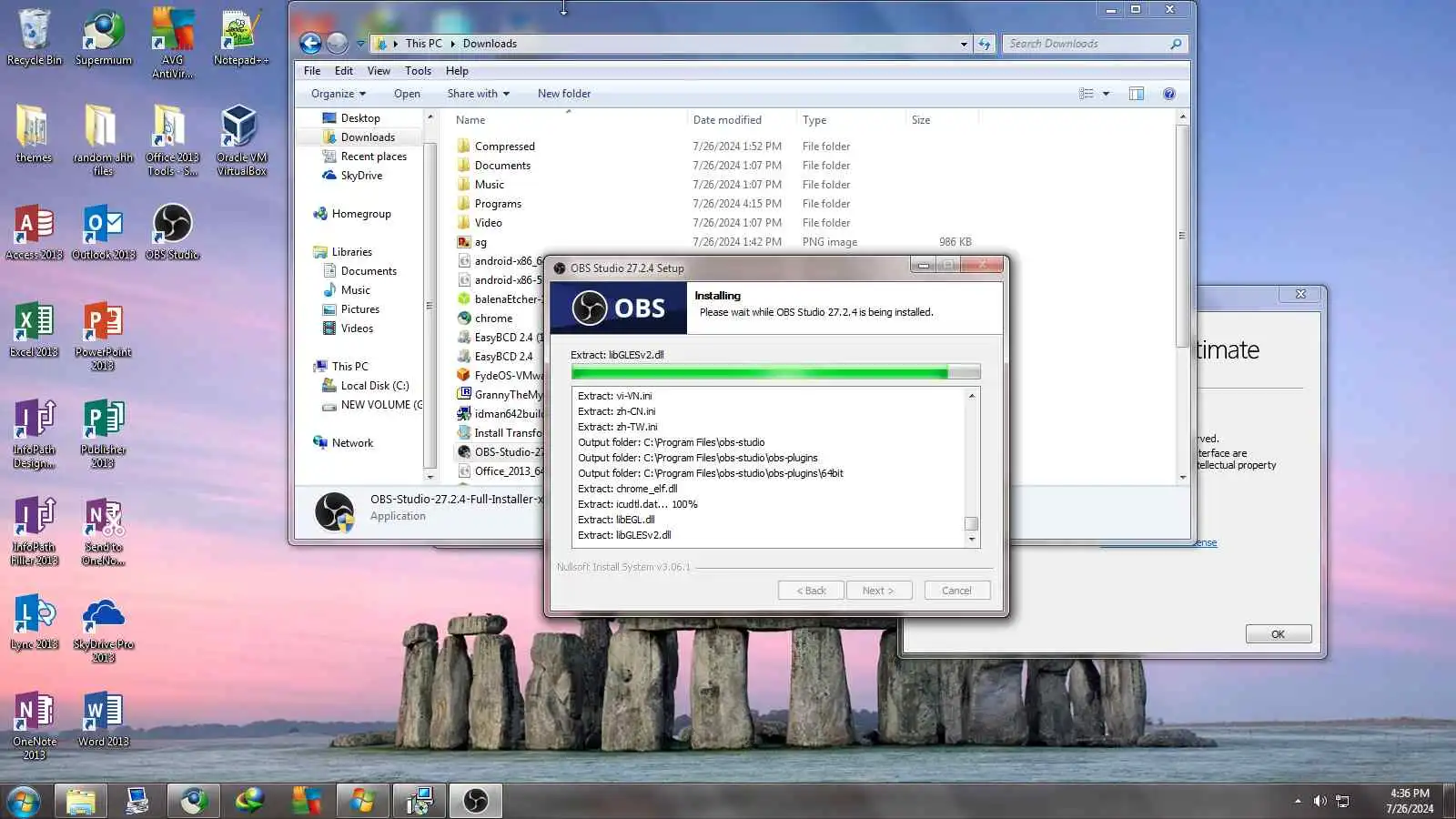Viewport: 1456px width, 819px height.
Task: Expand the Share with dropdown
Action: pyautogui.click(x=478, y=94)
